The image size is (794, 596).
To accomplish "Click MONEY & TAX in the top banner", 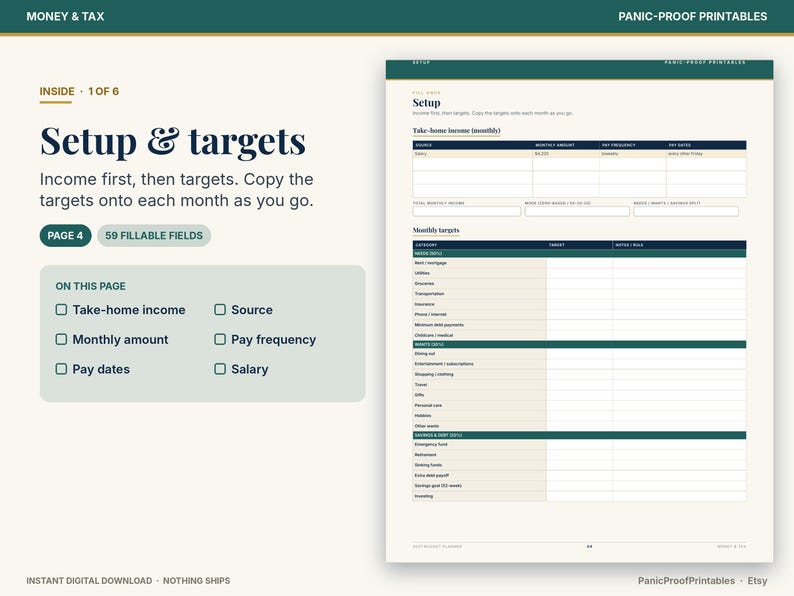I will [65, 16].
